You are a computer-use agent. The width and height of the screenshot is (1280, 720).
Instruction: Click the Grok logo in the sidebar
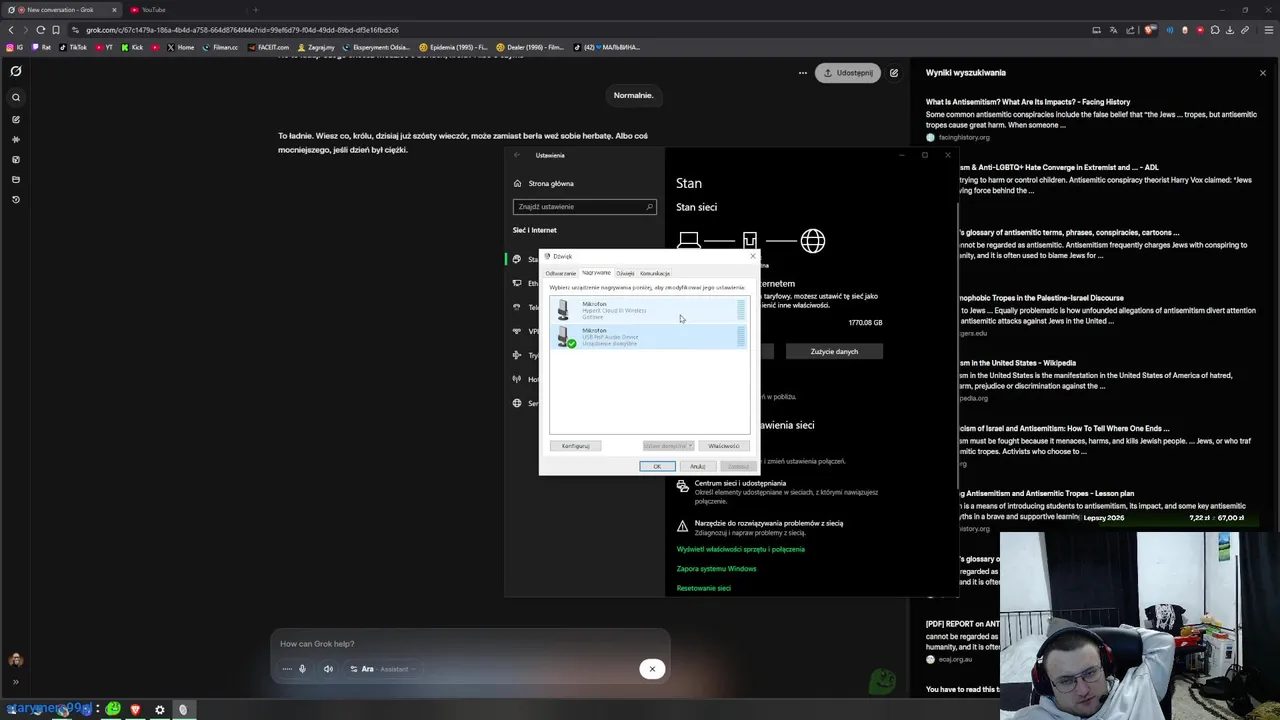[x=16, y=71]
